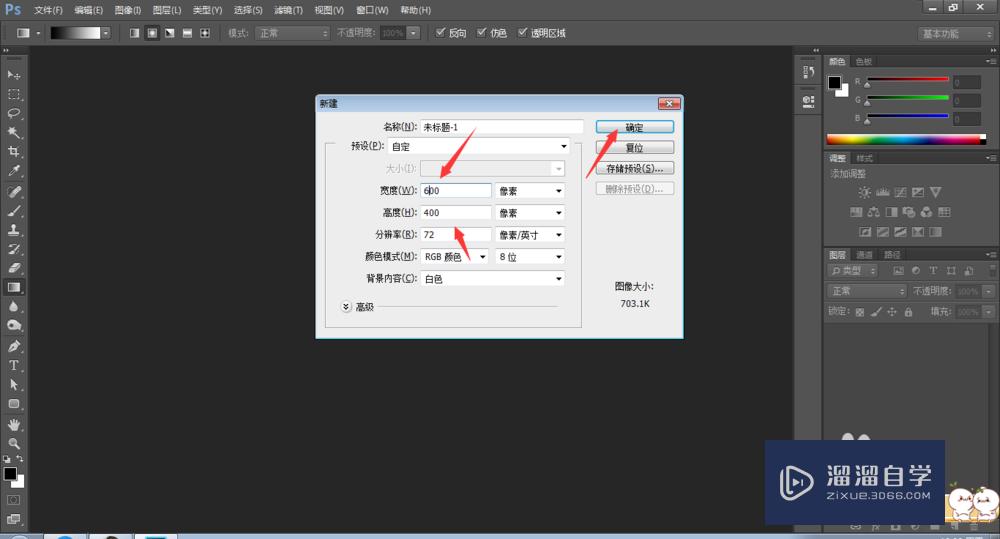Viewport: 1000px width, 539px height.
Task: Toggle the 透明区域 checkbox
Action: coord(522,33)
